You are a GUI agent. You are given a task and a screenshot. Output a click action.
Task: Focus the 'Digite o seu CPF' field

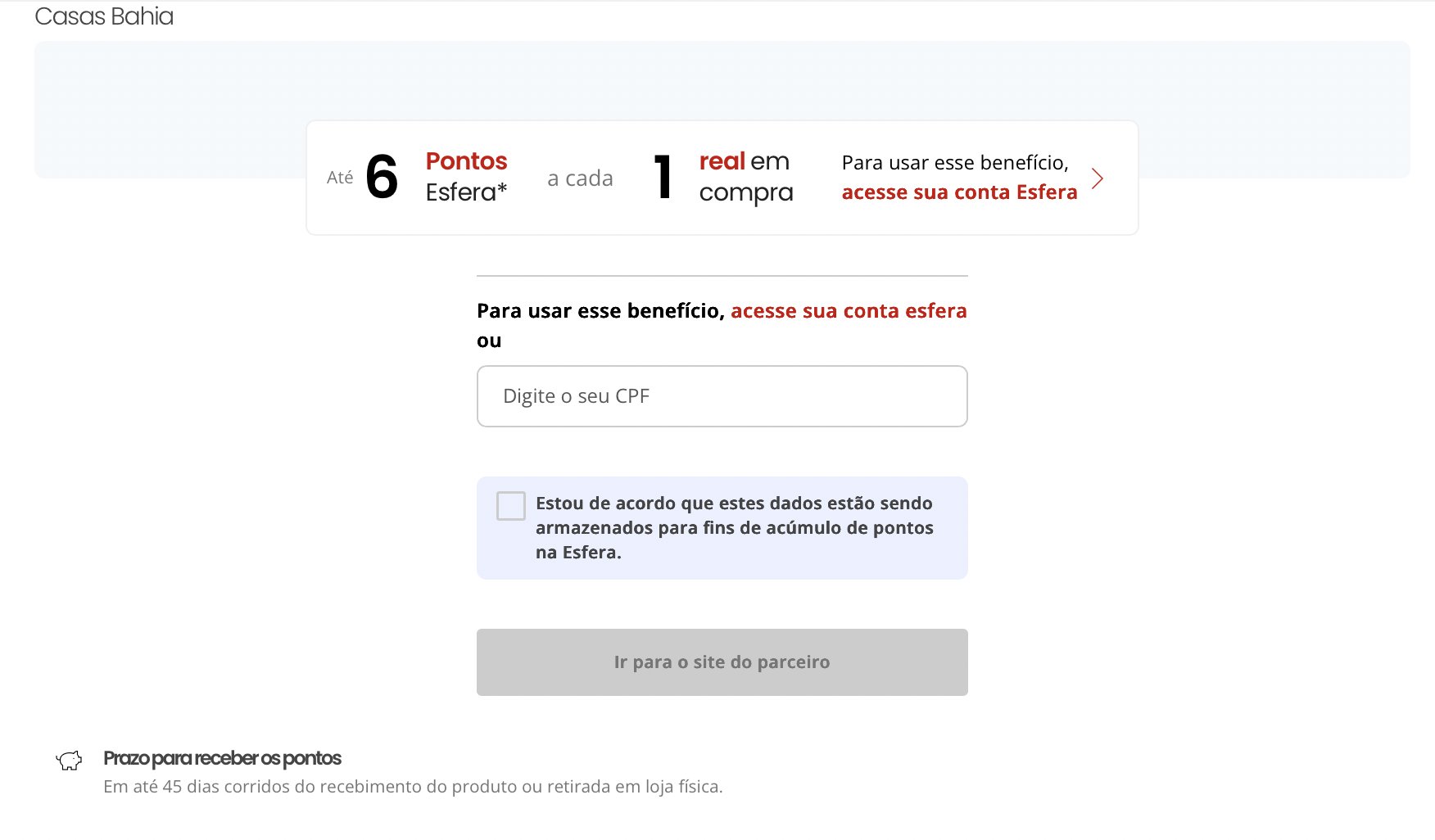point(722,396)
